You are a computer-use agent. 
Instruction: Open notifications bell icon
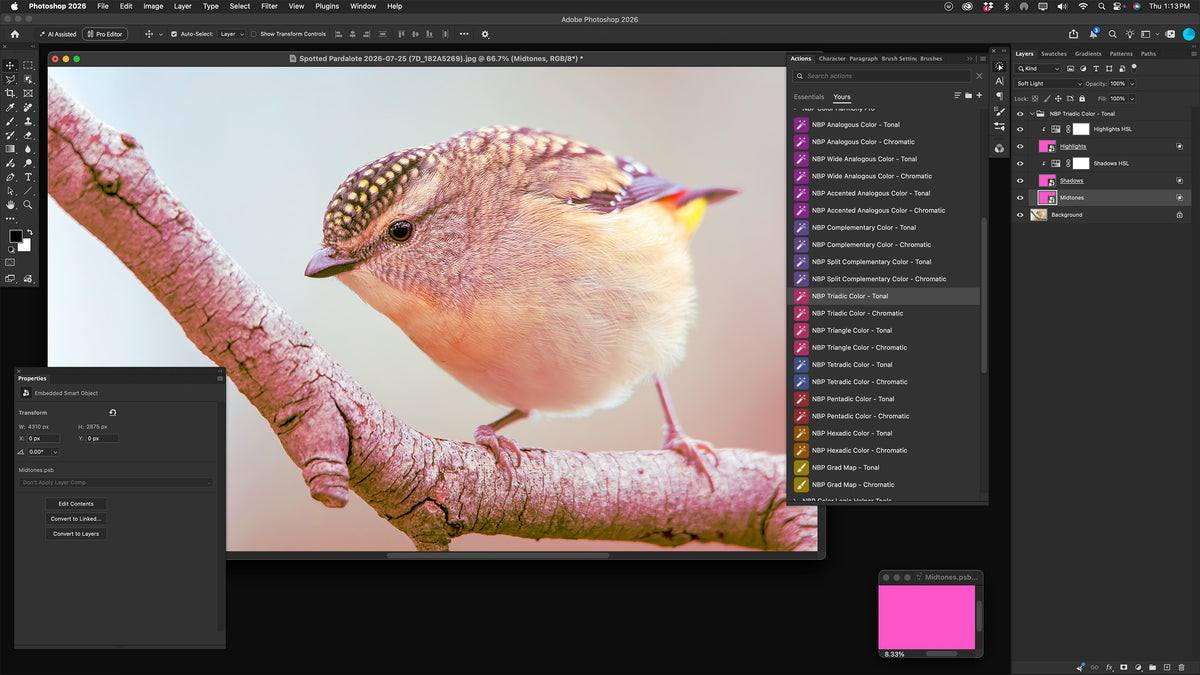(1093, 34)
